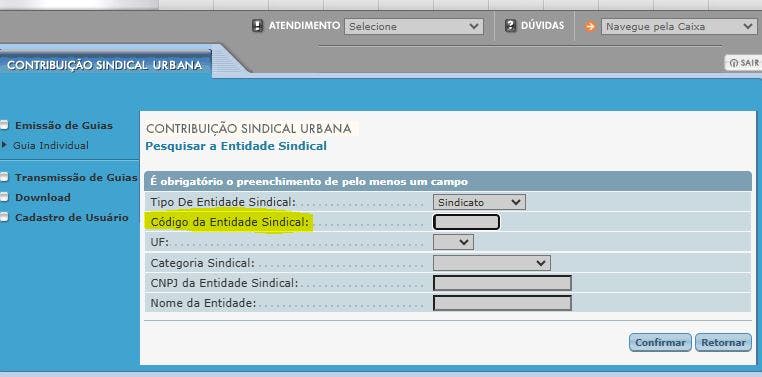The width and height of the screenshot is (762, 377).
Task: Click the SAIR logout button
Action: [744, 63]
